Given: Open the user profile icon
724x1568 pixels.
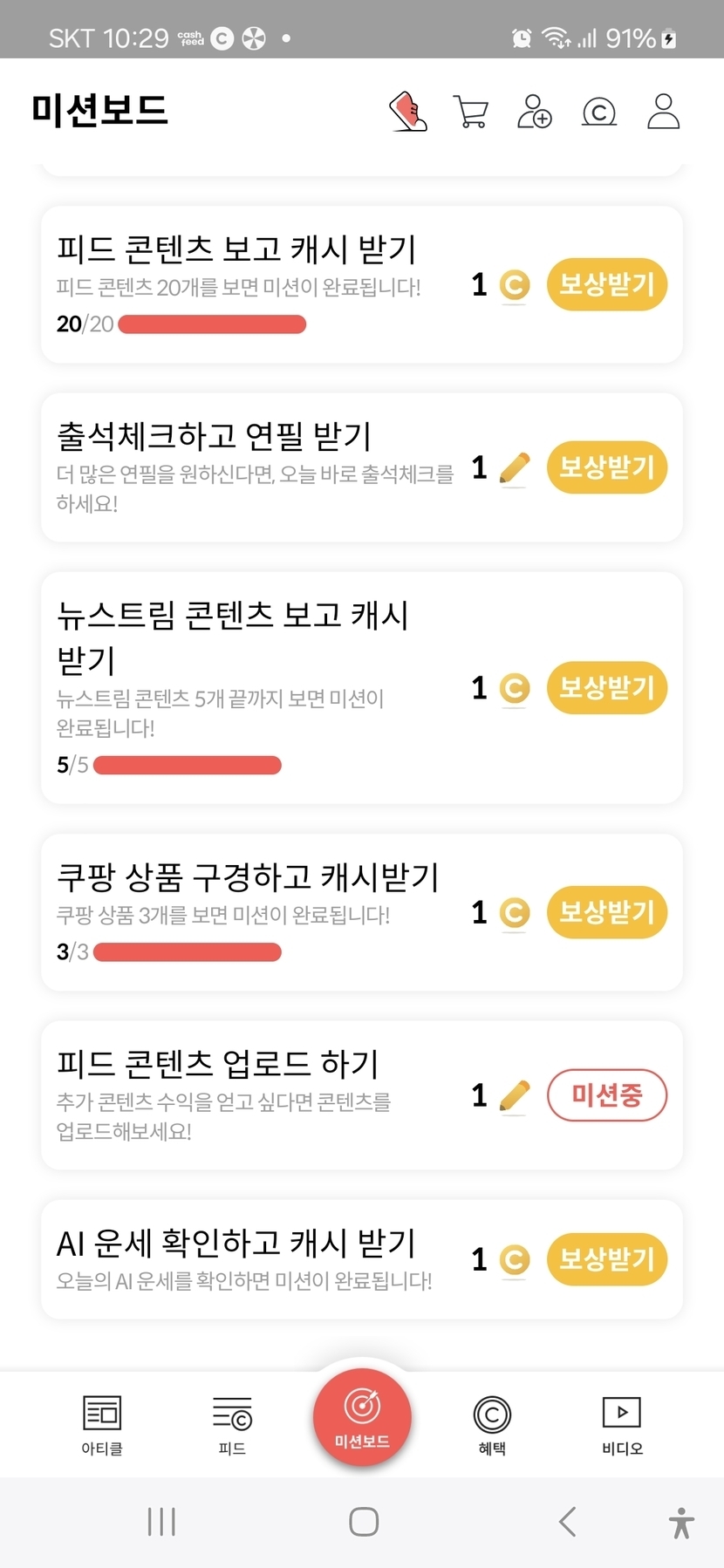Looking at the screenshot, I should pyautogui.click(x=663, y=112).
